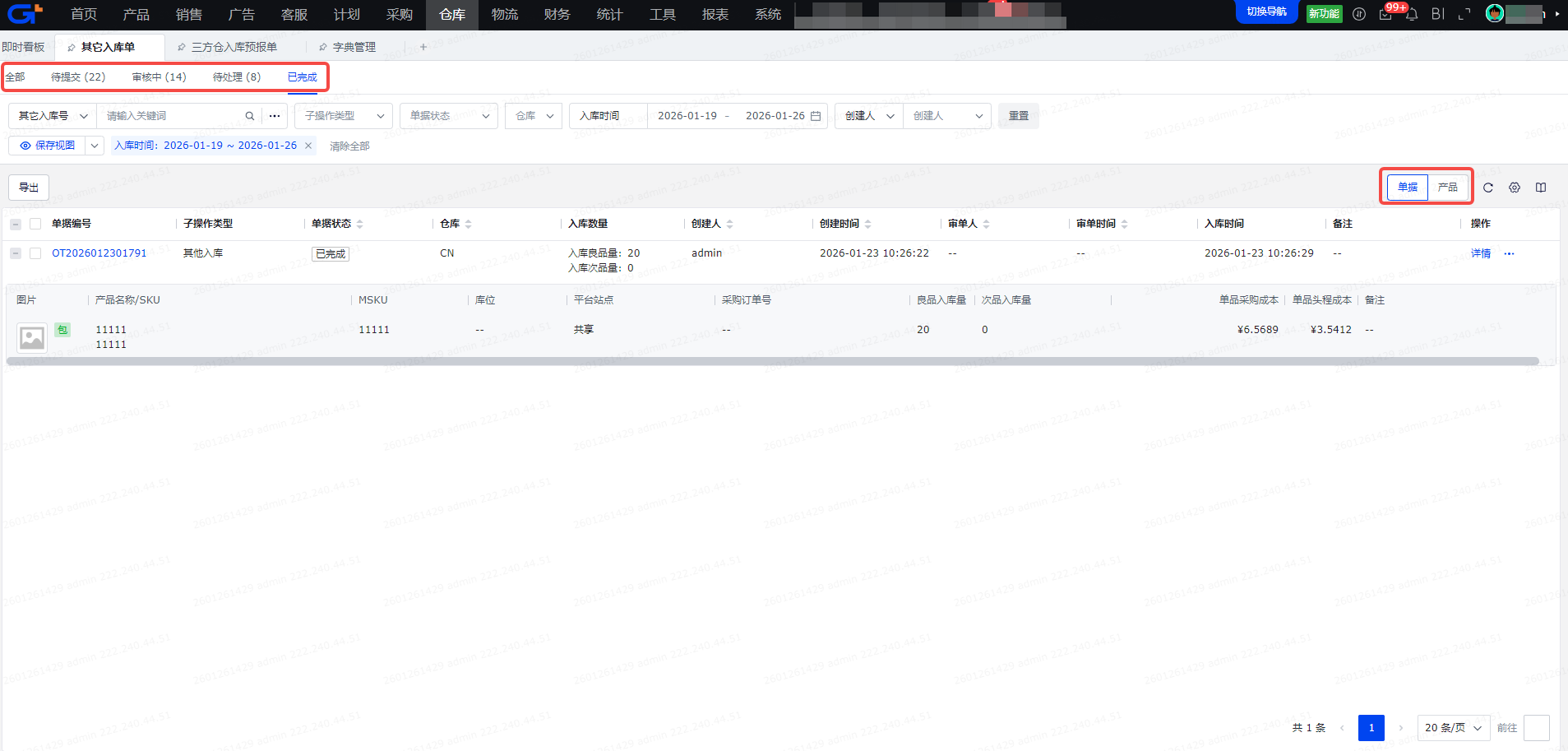The image size is (1568, 751).
Task: Switch to the 待处理 (8) tab
Action: 237,77
